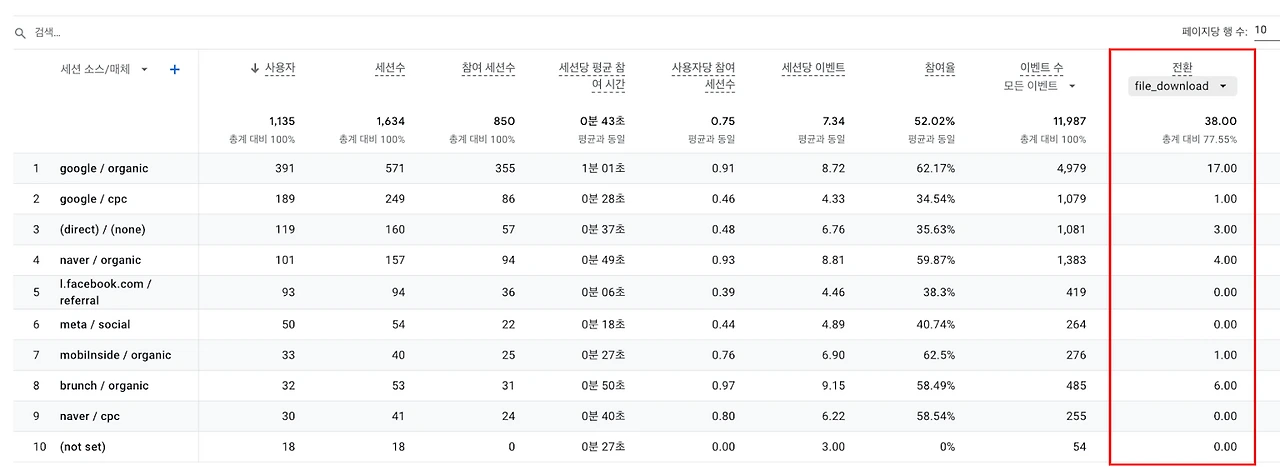Select the naver / organic row
The width and height of the screenshot is (1280, 467).
100,260
